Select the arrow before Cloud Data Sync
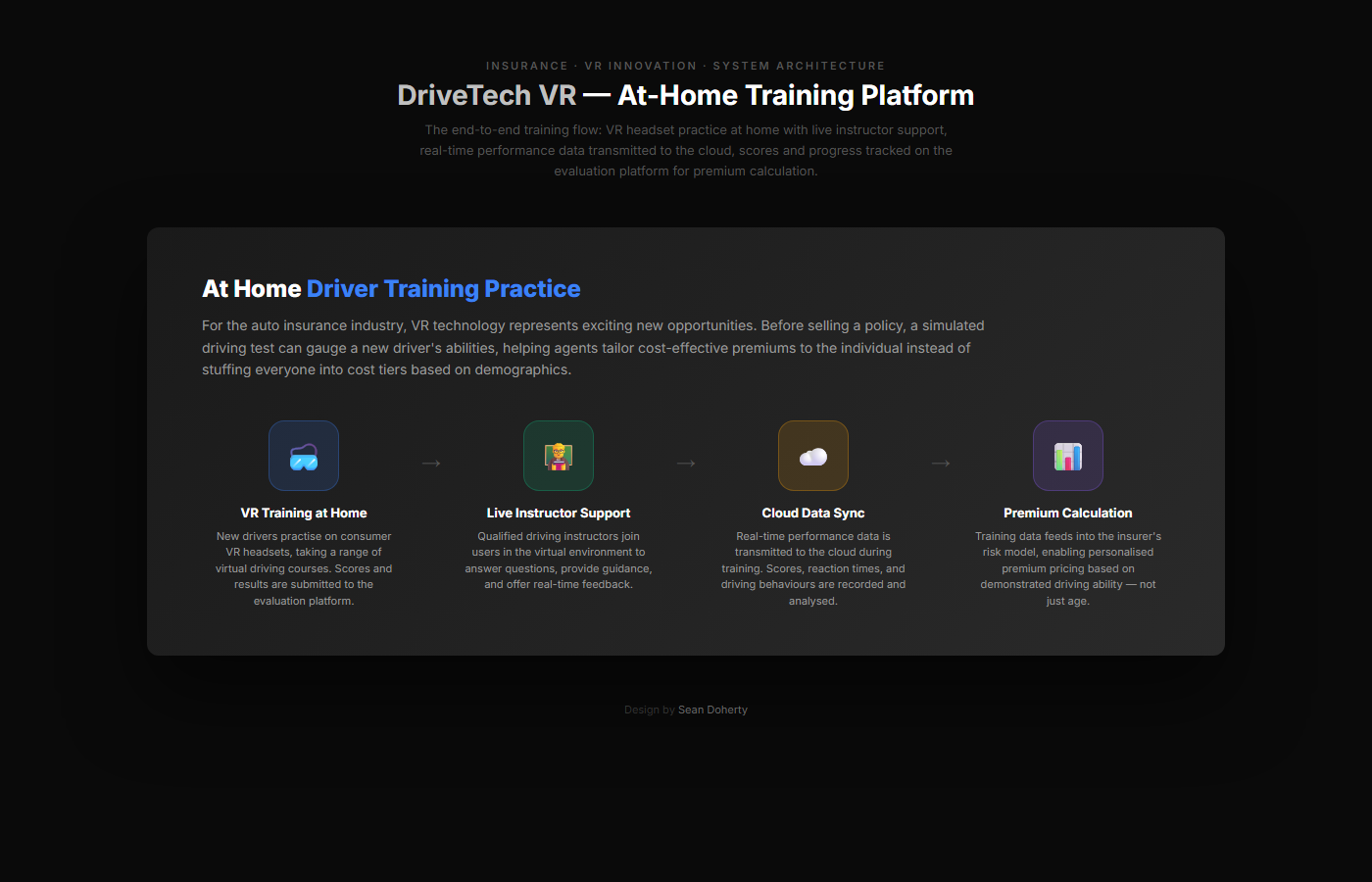 tap(686, 463)
